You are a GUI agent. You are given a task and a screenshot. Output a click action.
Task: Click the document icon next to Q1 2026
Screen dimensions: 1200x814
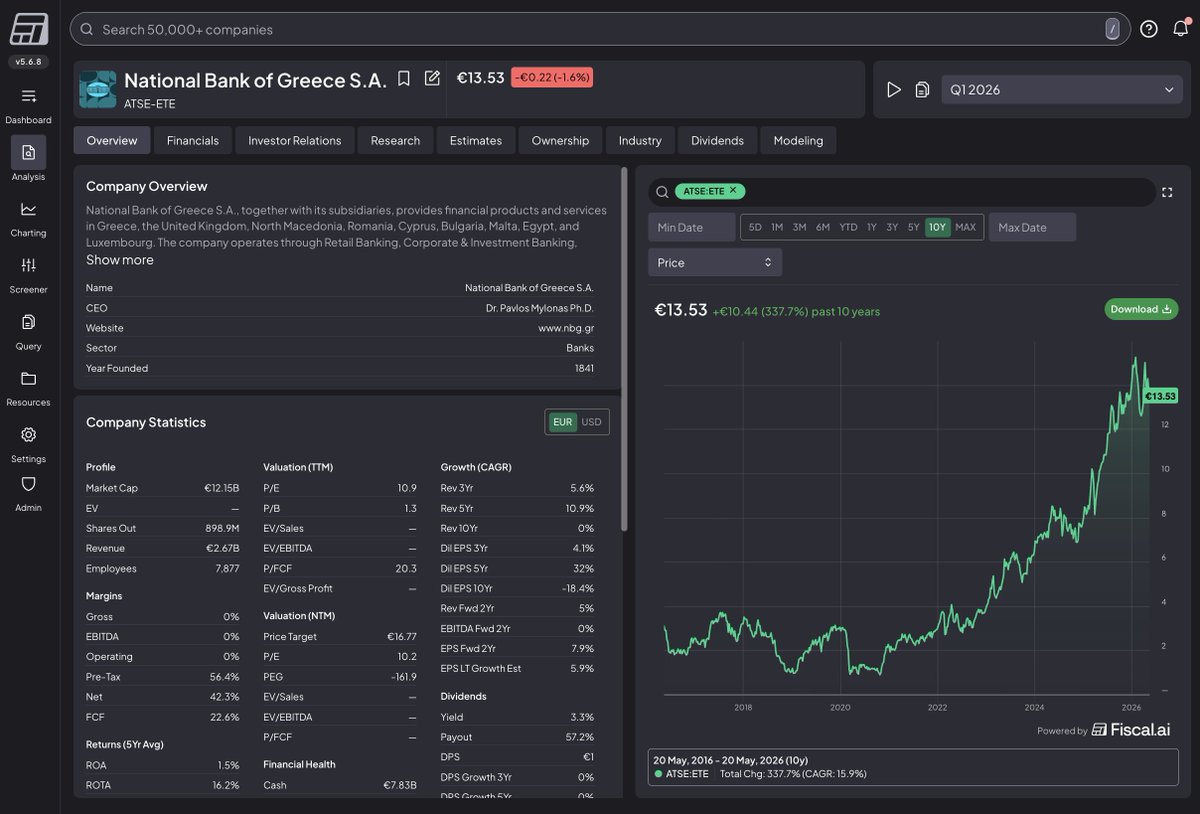point(922,90)
